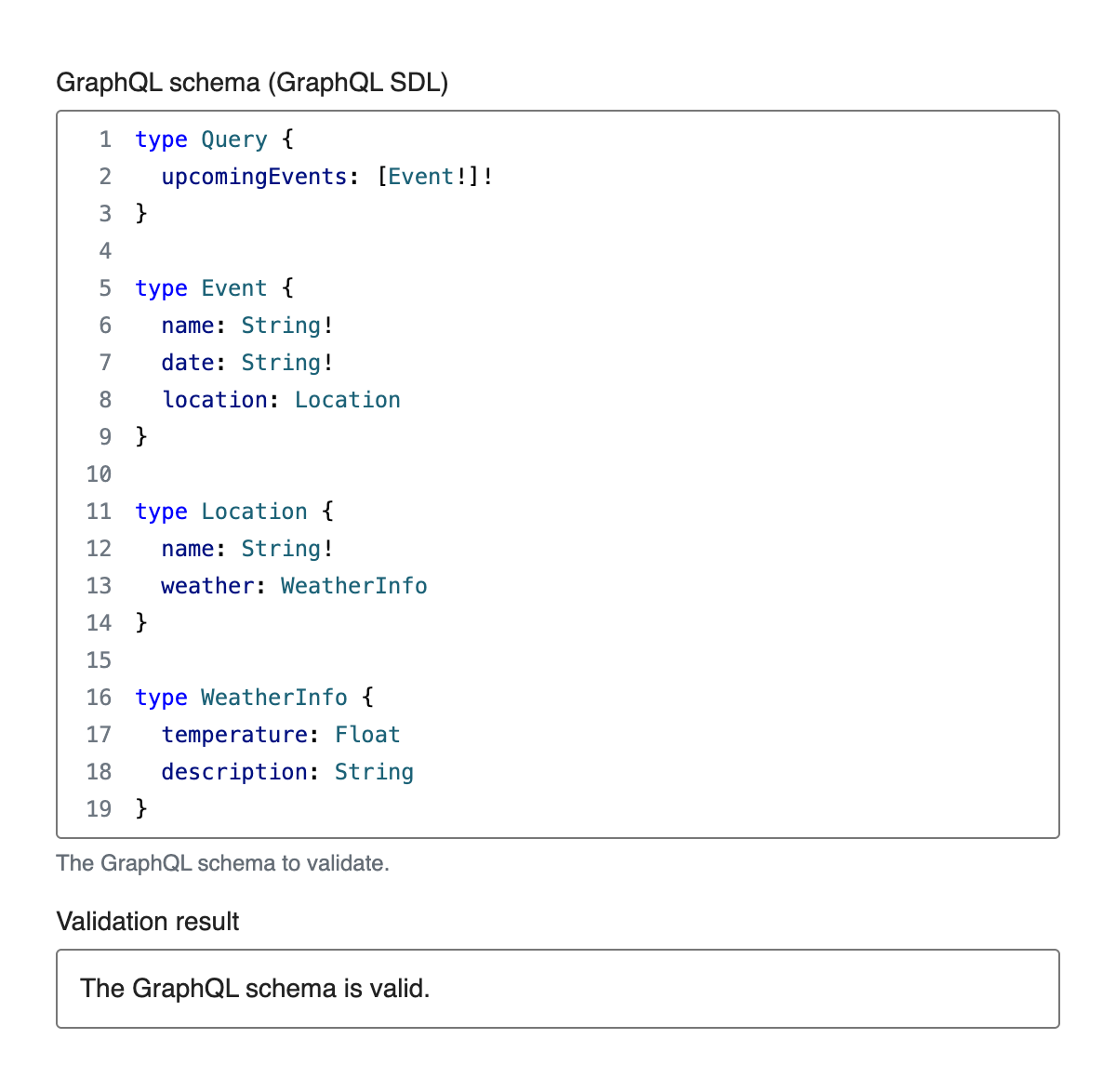Viewport: 1116px width, 1092px height.
Task: Select line number 5 in gutter
Action: pos(105,288)
